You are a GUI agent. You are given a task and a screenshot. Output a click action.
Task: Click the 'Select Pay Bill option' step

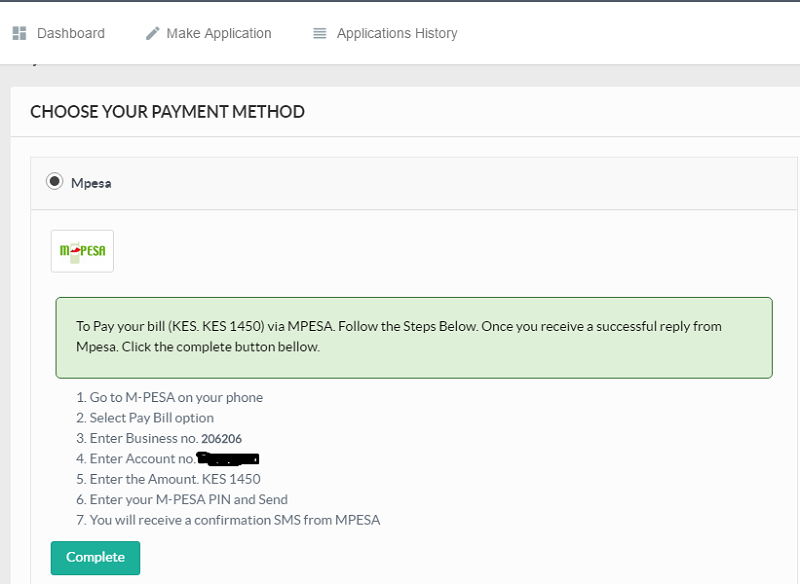point(145,418)
